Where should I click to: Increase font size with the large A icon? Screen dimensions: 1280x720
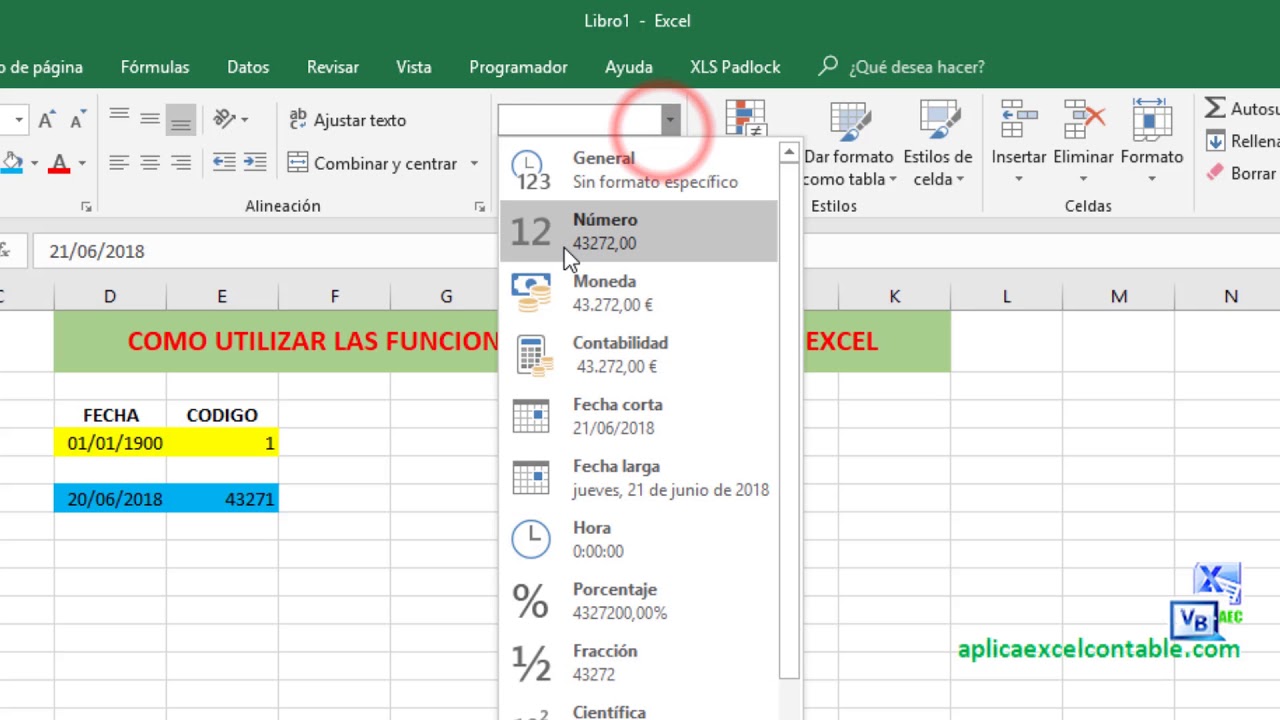pyautogui.click(x=46, y=120)
